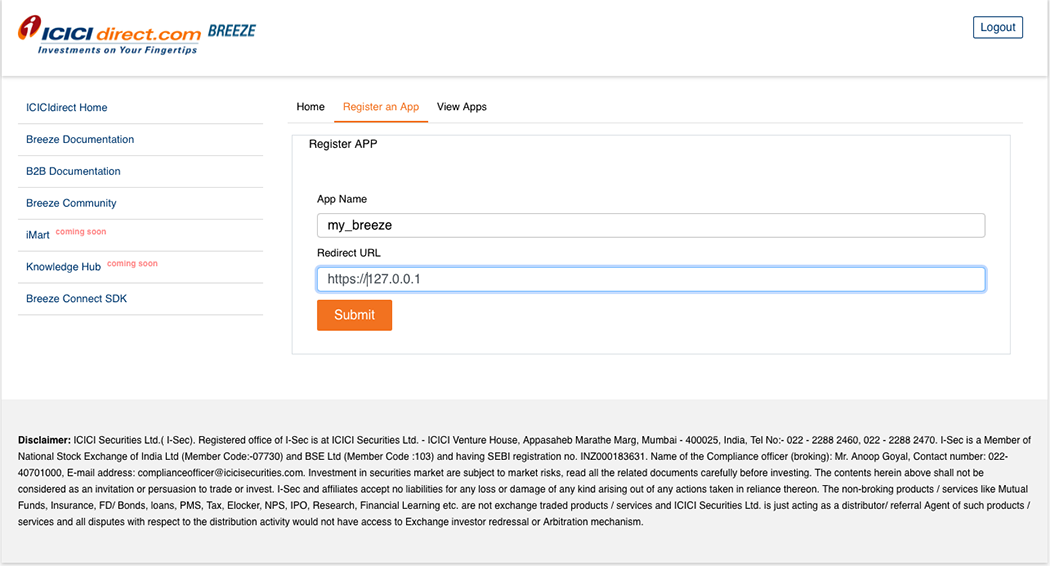Open the ICICIdirect Home sidebar link
This screenshot has width=1050, height=566.
pos(67,108)
